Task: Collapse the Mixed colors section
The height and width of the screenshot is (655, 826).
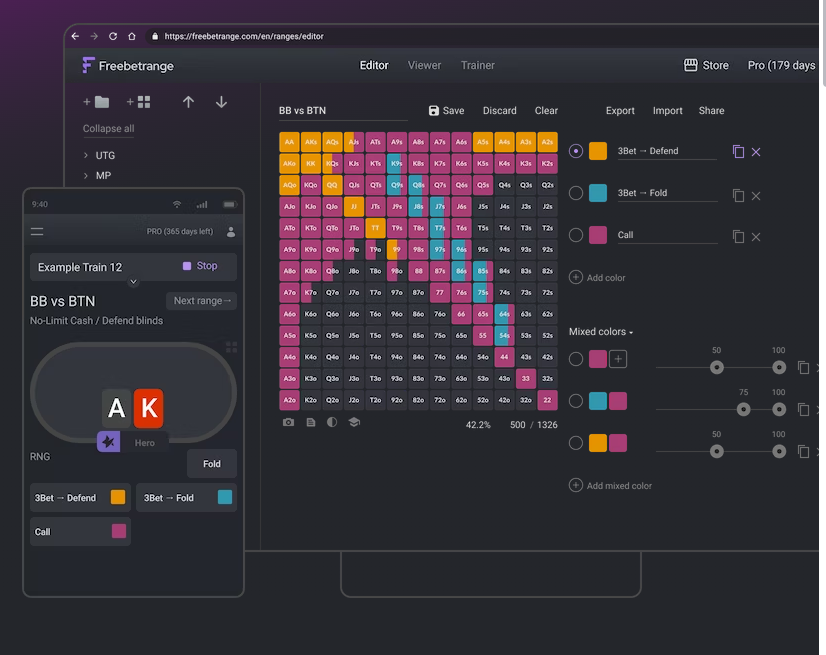Action: click(x=601, y=332)
